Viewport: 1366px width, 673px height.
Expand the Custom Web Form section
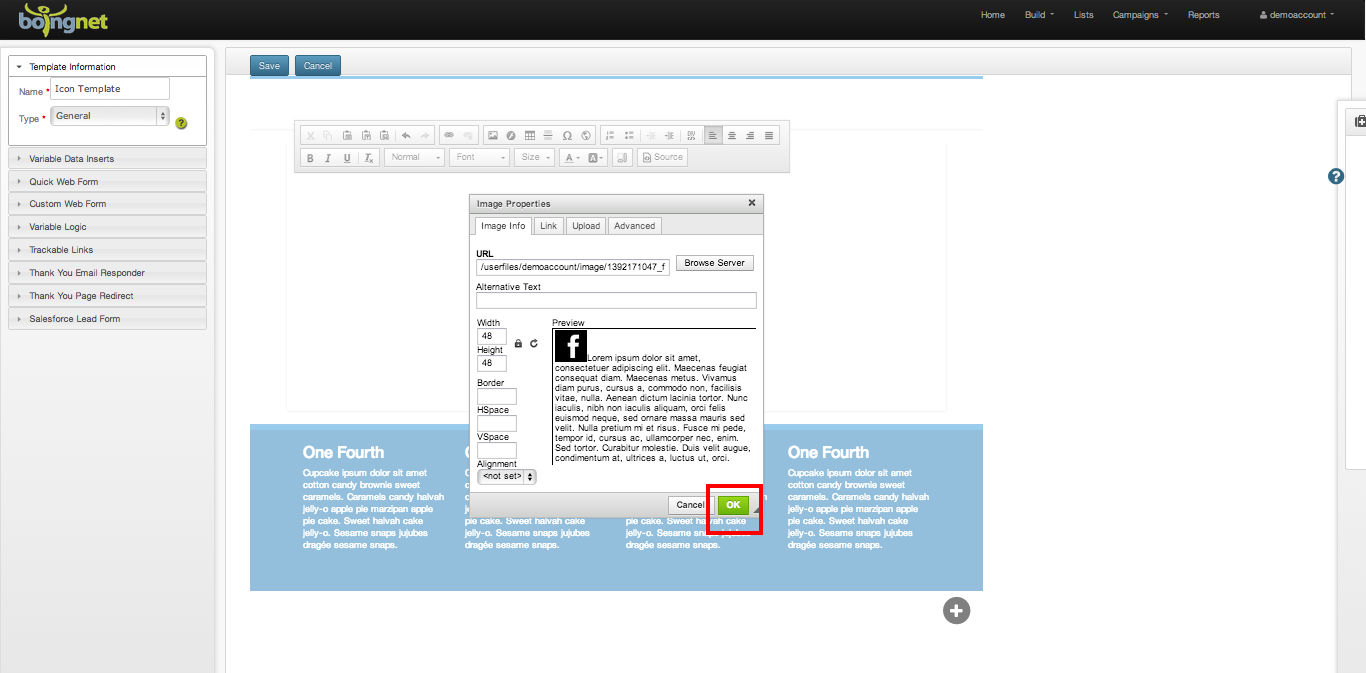click(x=107, y=204)
